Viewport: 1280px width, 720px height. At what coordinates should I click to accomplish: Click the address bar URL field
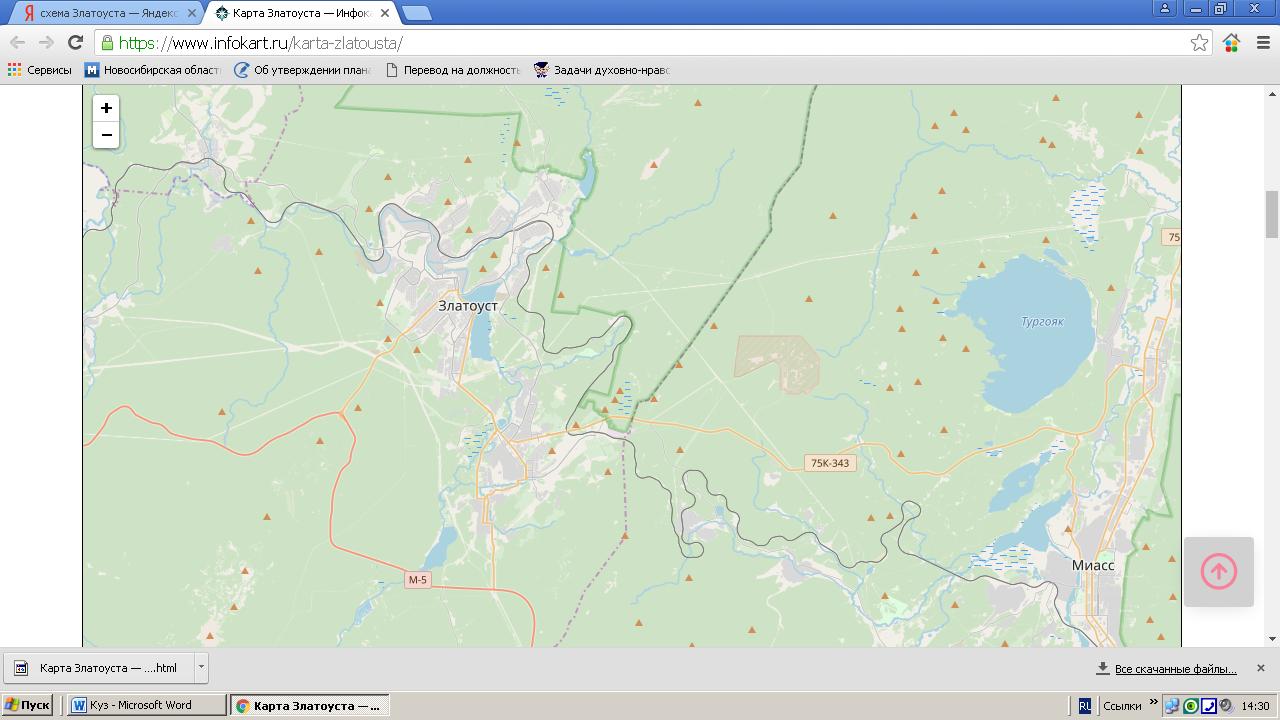tap(640, 43)
